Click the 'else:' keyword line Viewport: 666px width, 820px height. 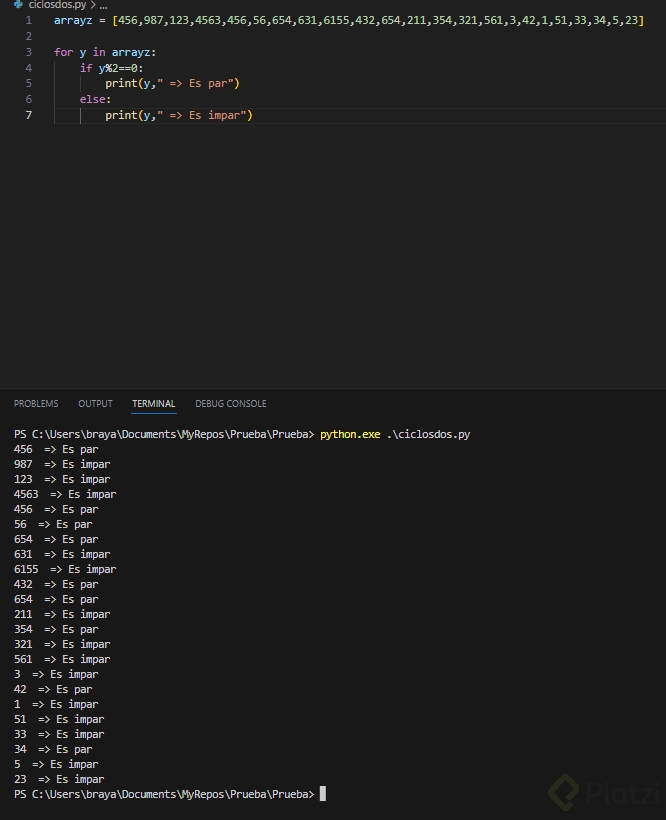pyautogui.click(x=95, y=99)
